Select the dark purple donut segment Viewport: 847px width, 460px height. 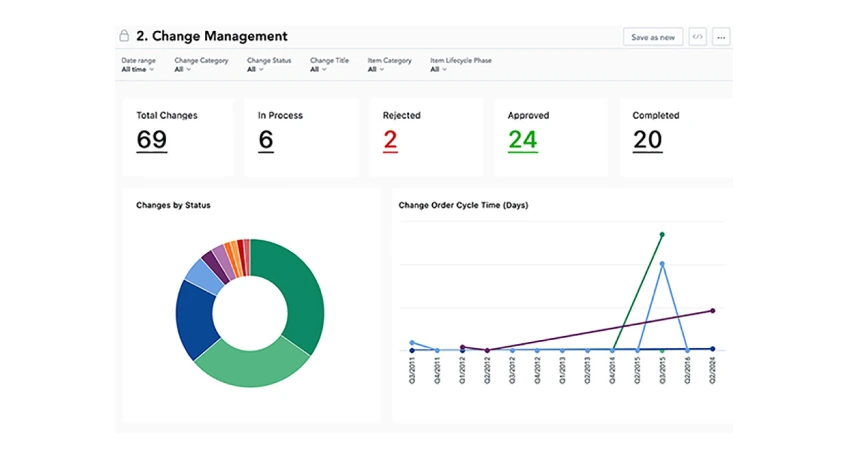(x=217, y=265)
